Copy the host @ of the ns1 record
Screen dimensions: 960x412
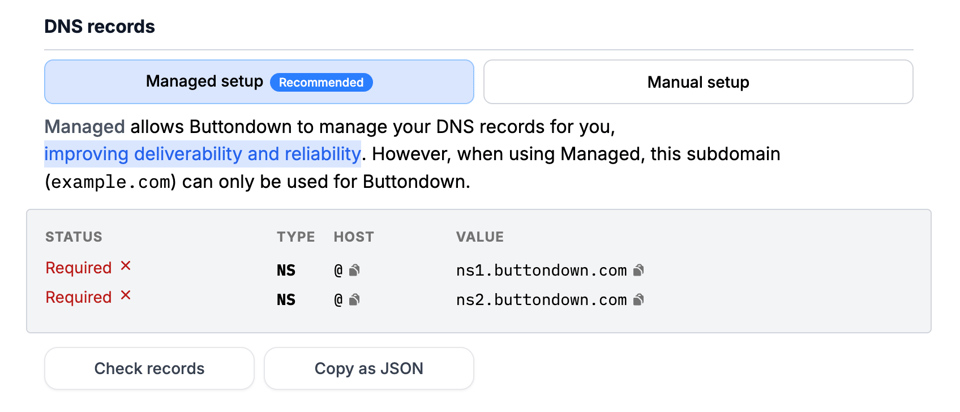point(354,270)
